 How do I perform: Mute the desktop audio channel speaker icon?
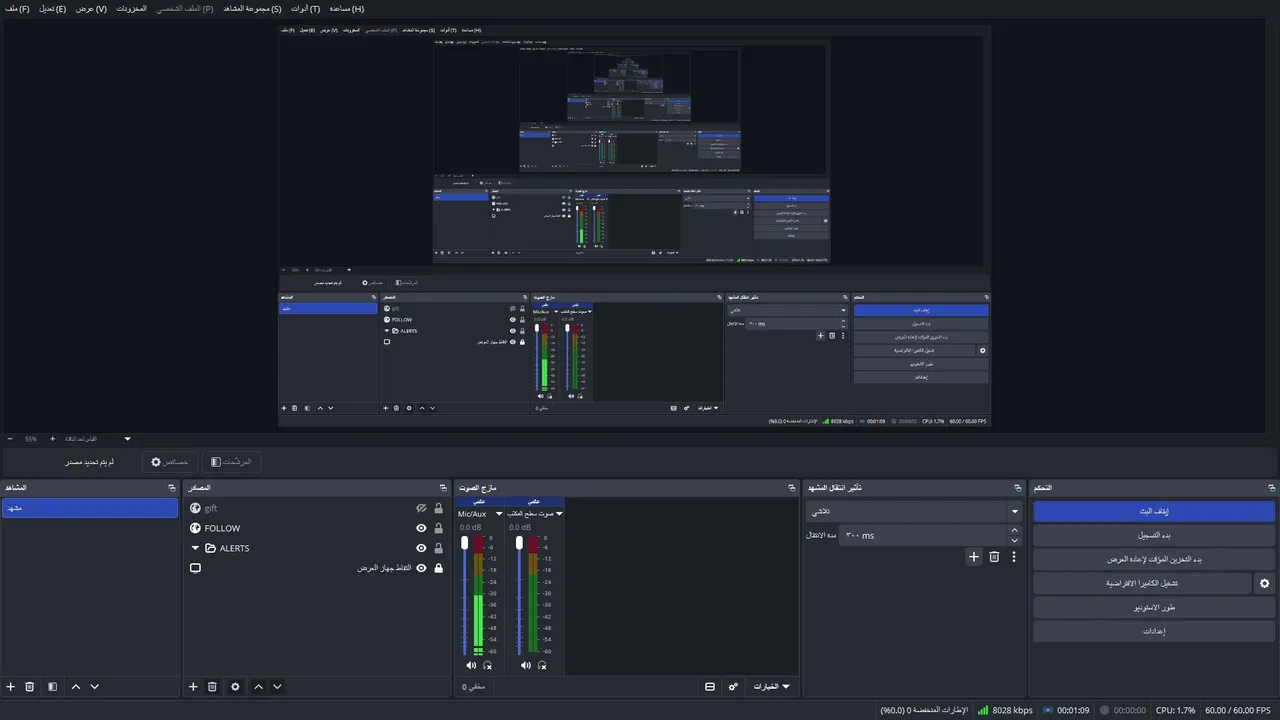(526, 665)
